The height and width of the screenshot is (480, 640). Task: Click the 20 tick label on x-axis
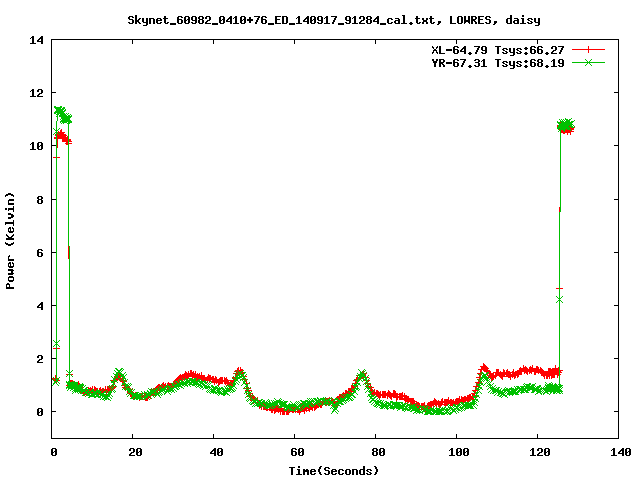[134, 452]
